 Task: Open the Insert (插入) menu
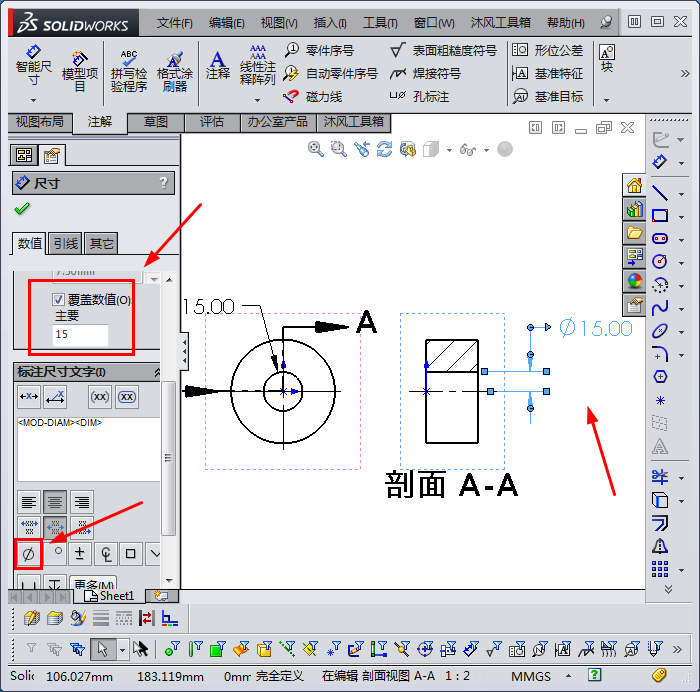coord(330,22)
